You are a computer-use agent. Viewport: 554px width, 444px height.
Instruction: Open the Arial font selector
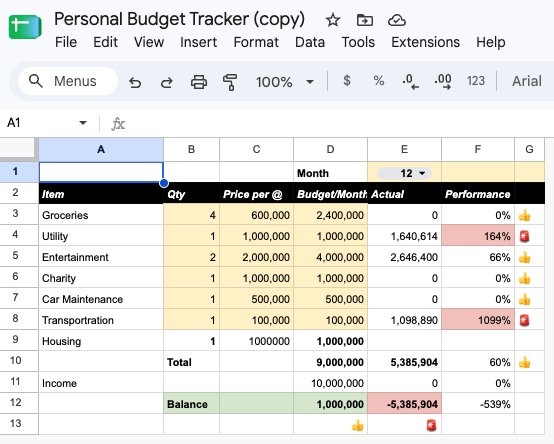527,81
